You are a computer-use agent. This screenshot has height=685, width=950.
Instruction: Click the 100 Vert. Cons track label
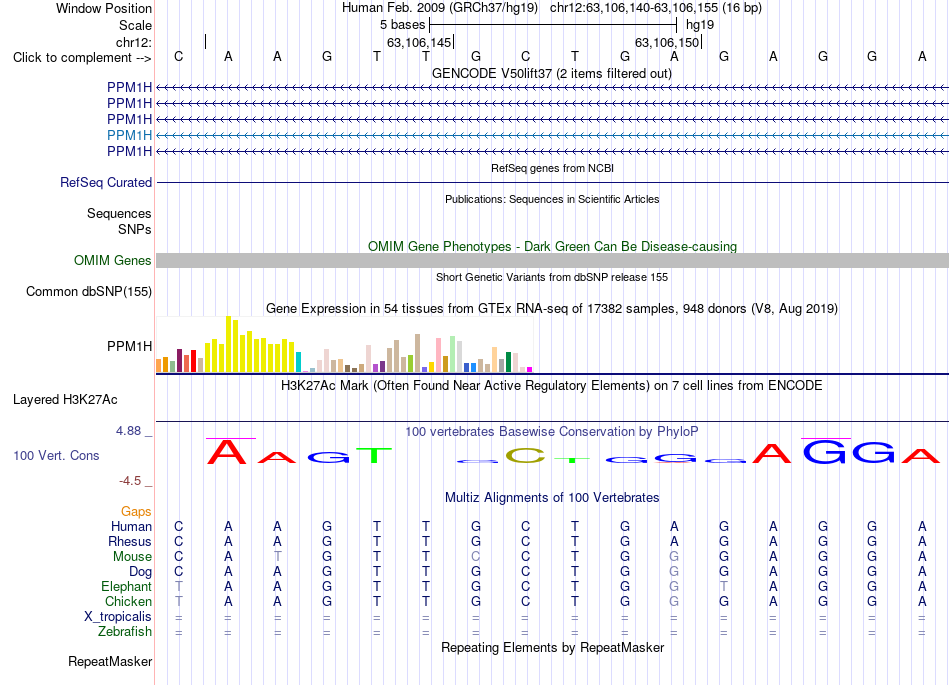click(x=56, y=455)
